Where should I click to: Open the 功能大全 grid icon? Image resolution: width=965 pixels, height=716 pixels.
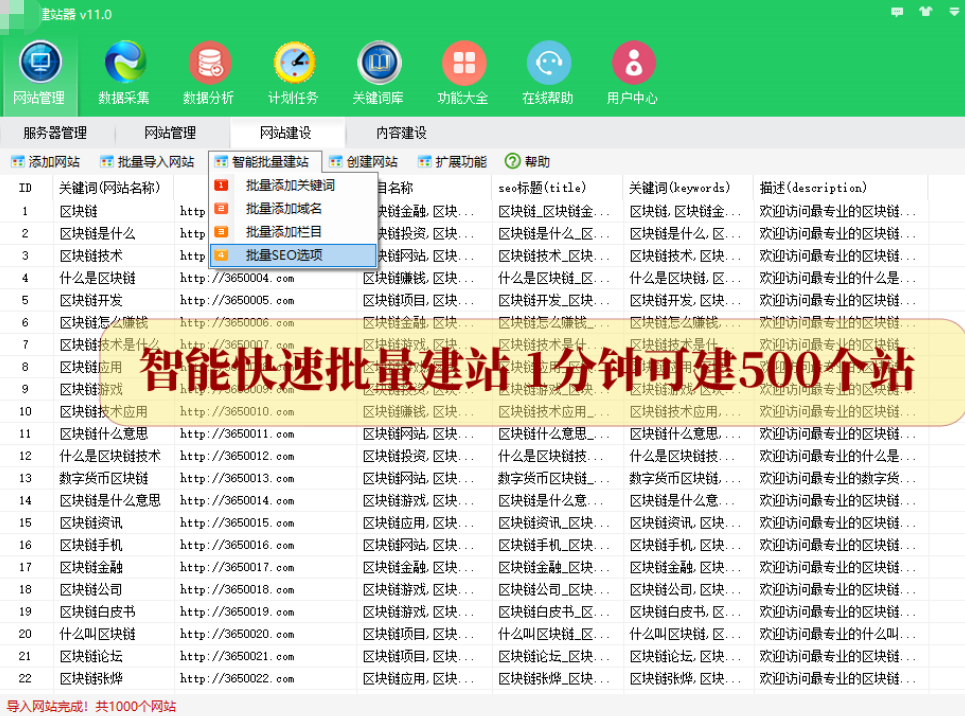pos(463,63)
